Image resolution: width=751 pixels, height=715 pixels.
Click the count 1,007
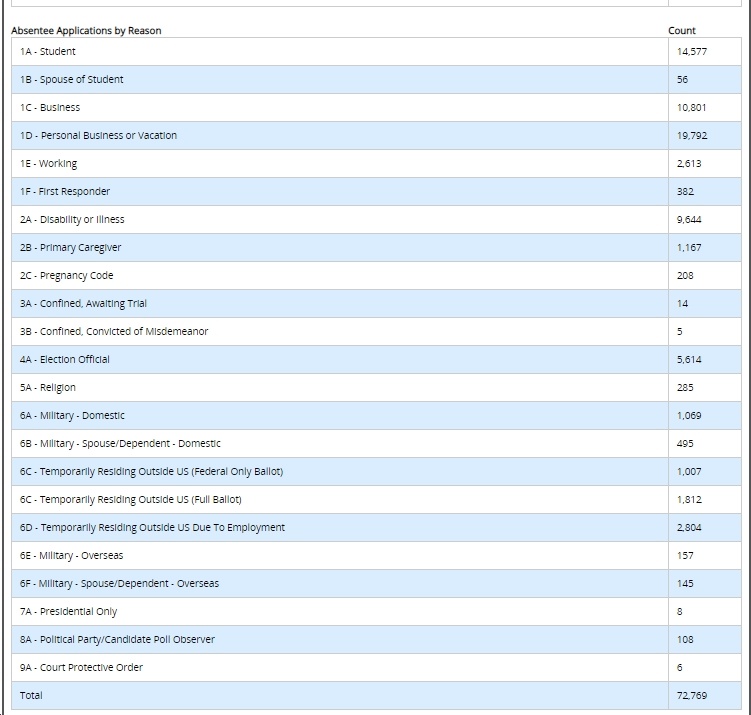coord(689,472)
